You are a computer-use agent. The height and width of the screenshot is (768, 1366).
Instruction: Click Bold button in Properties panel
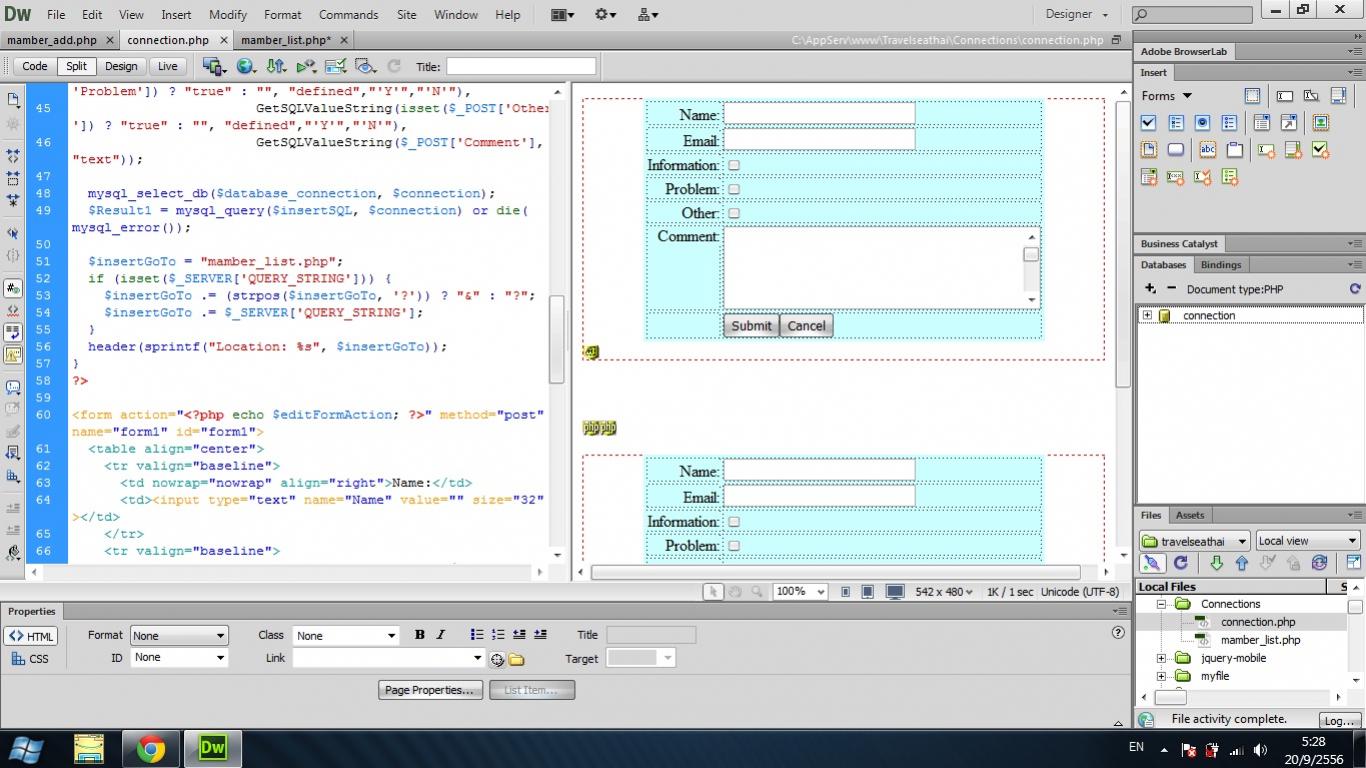[420, 635]
